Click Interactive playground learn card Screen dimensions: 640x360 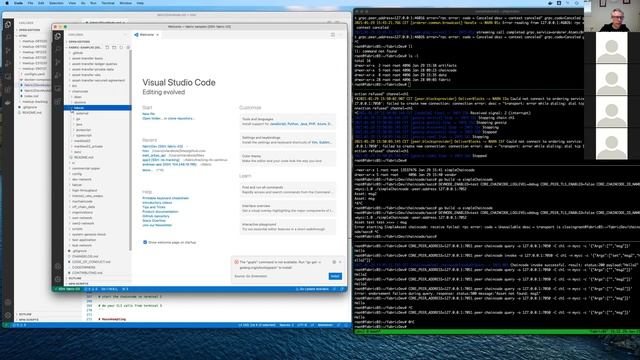(287, 227)
